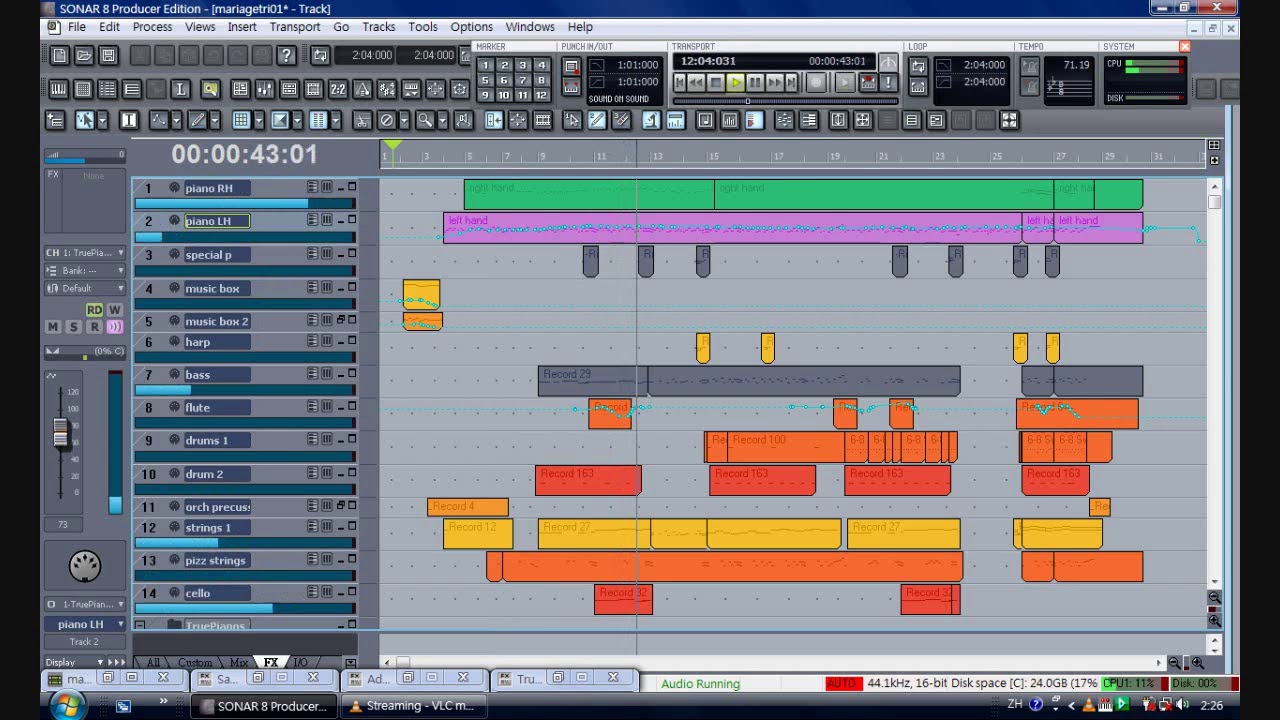Open the Tracks menu
Screen dimensions: 1280x720
(378, 27)
